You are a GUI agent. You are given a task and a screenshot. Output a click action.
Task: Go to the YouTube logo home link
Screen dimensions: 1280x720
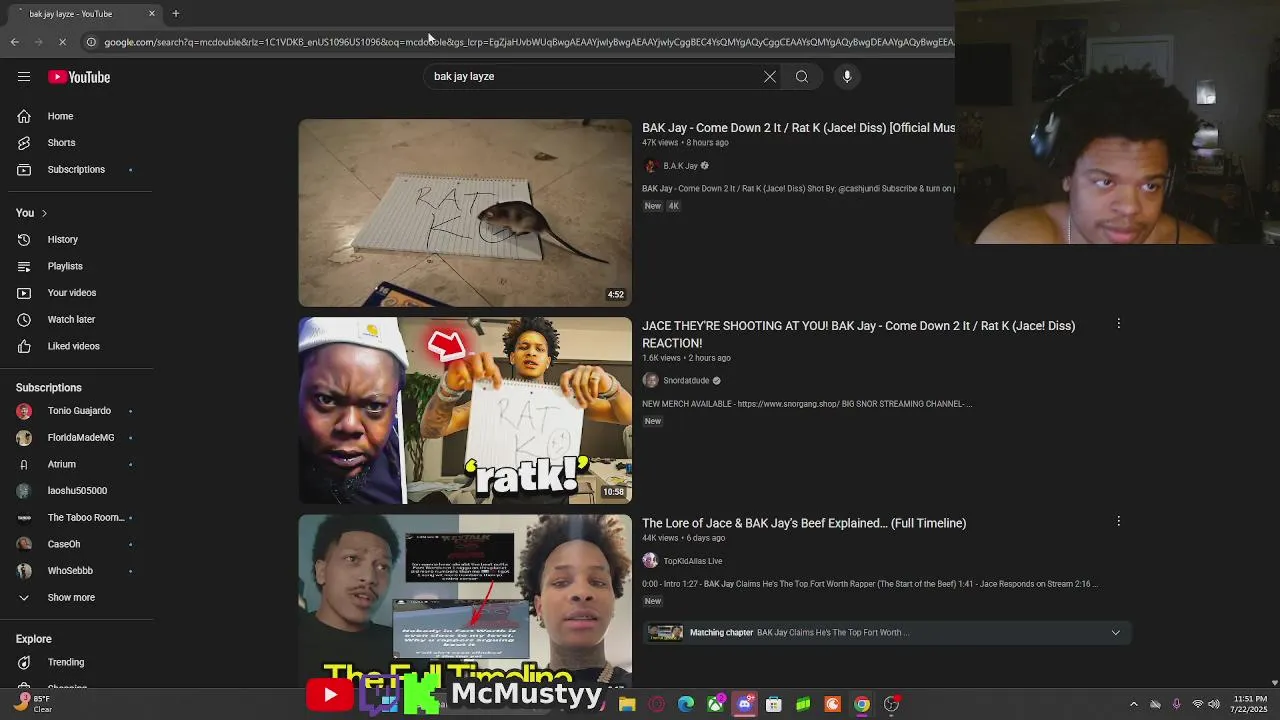click(x=79, y=77)
